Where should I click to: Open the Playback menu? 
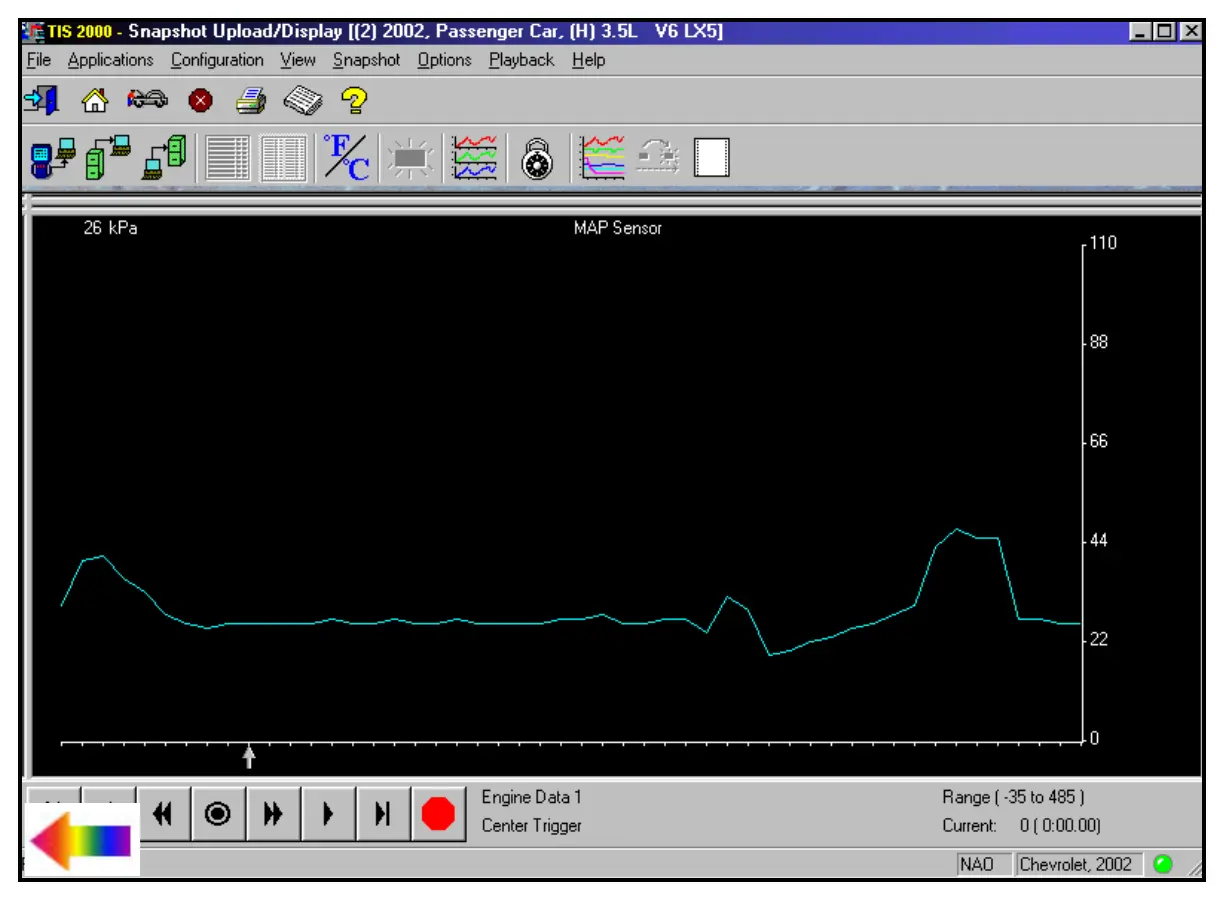click(521, 60)
